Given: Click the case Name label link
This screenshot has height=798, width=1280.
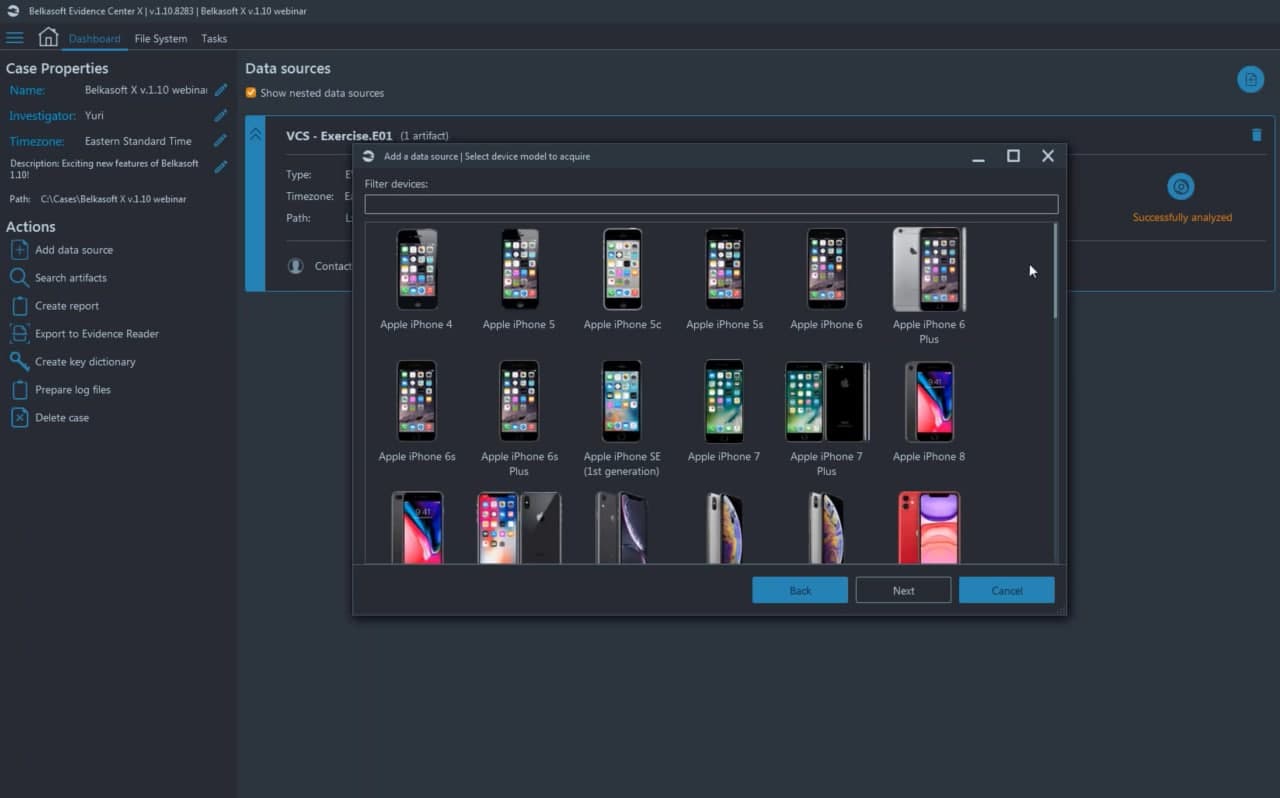Looking at the screenshot, I should pyautogui.click(x=27, y=90).
